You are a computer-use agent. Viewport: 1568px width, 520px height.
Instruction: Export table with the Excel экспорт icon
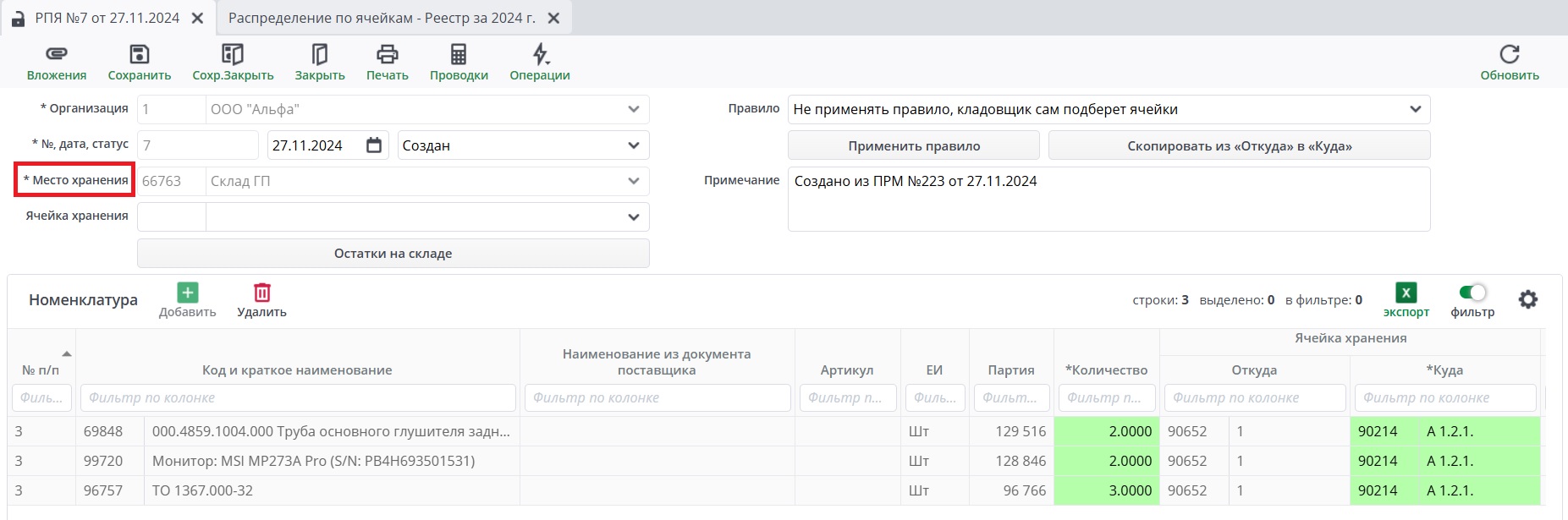[1406, 293]
